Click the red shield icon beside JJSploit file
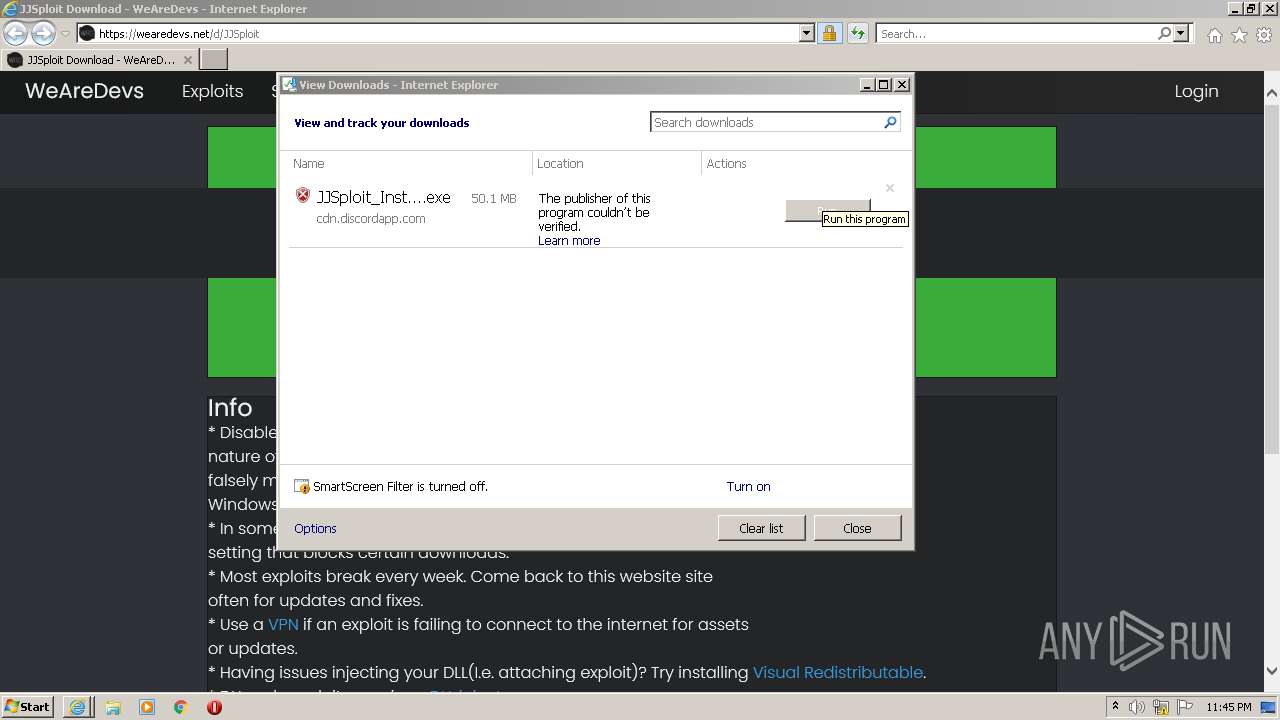Screen dimensions: 1280x720 coord(303,195)
